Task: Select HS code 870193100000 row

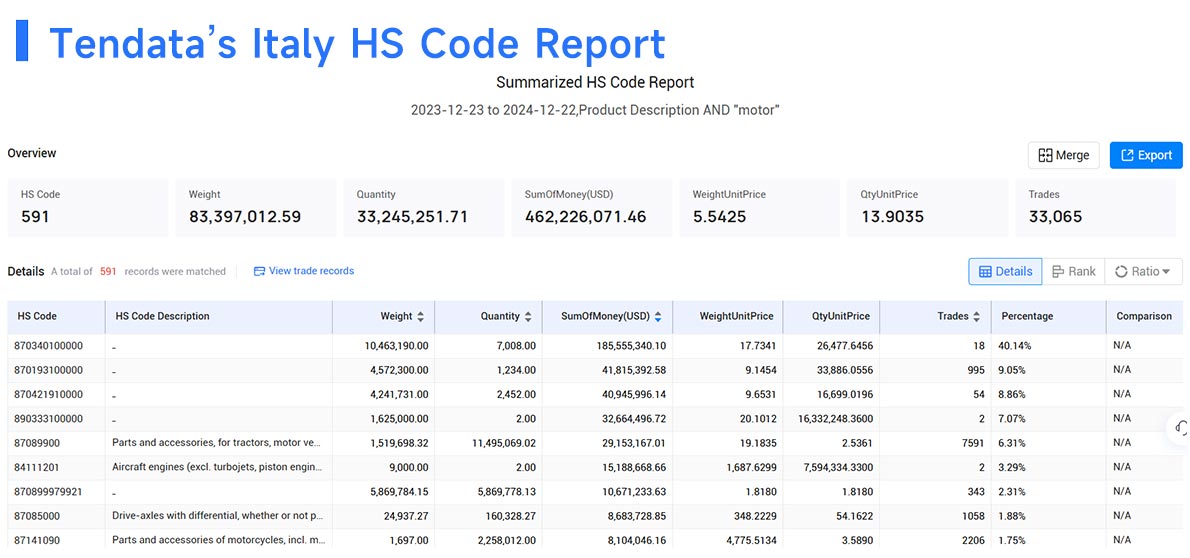Action: [595, 370]
